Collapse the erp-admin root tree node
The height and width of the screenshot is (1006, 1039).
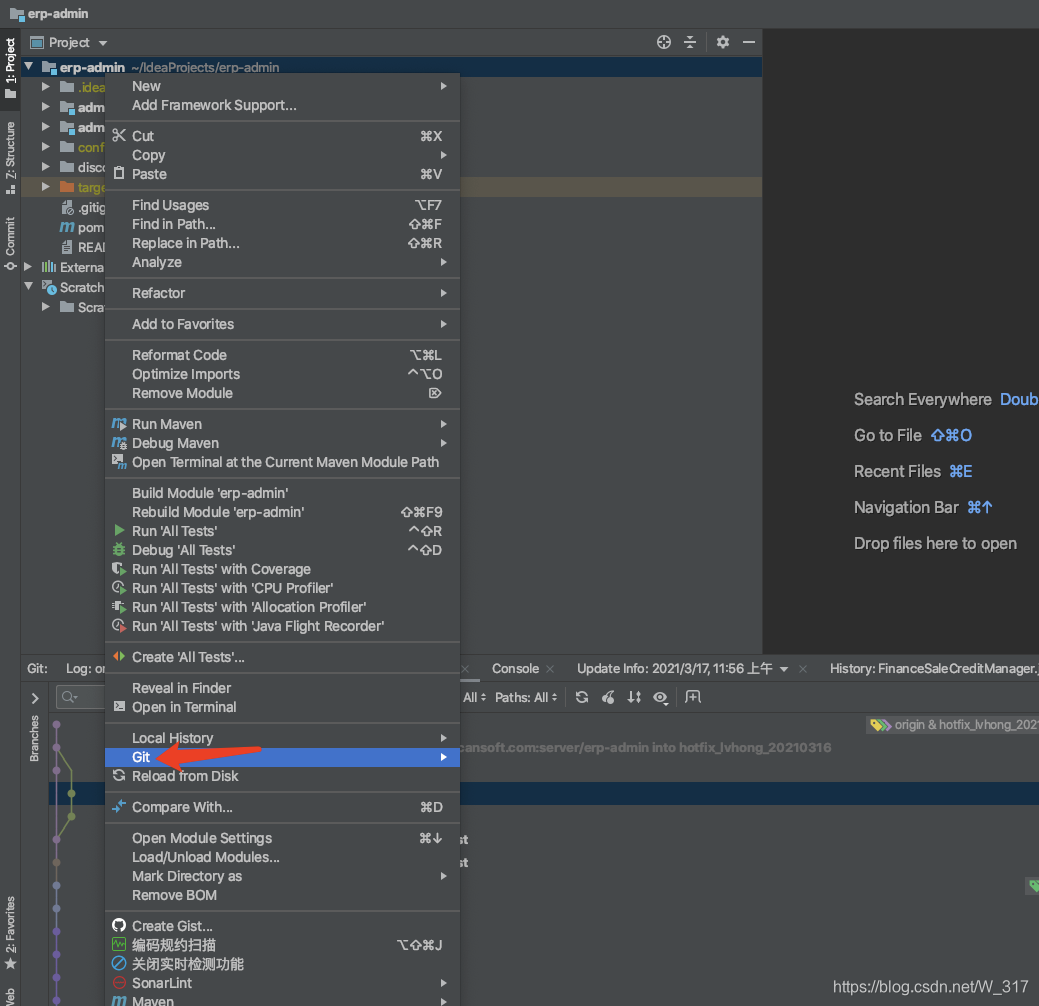29,68
